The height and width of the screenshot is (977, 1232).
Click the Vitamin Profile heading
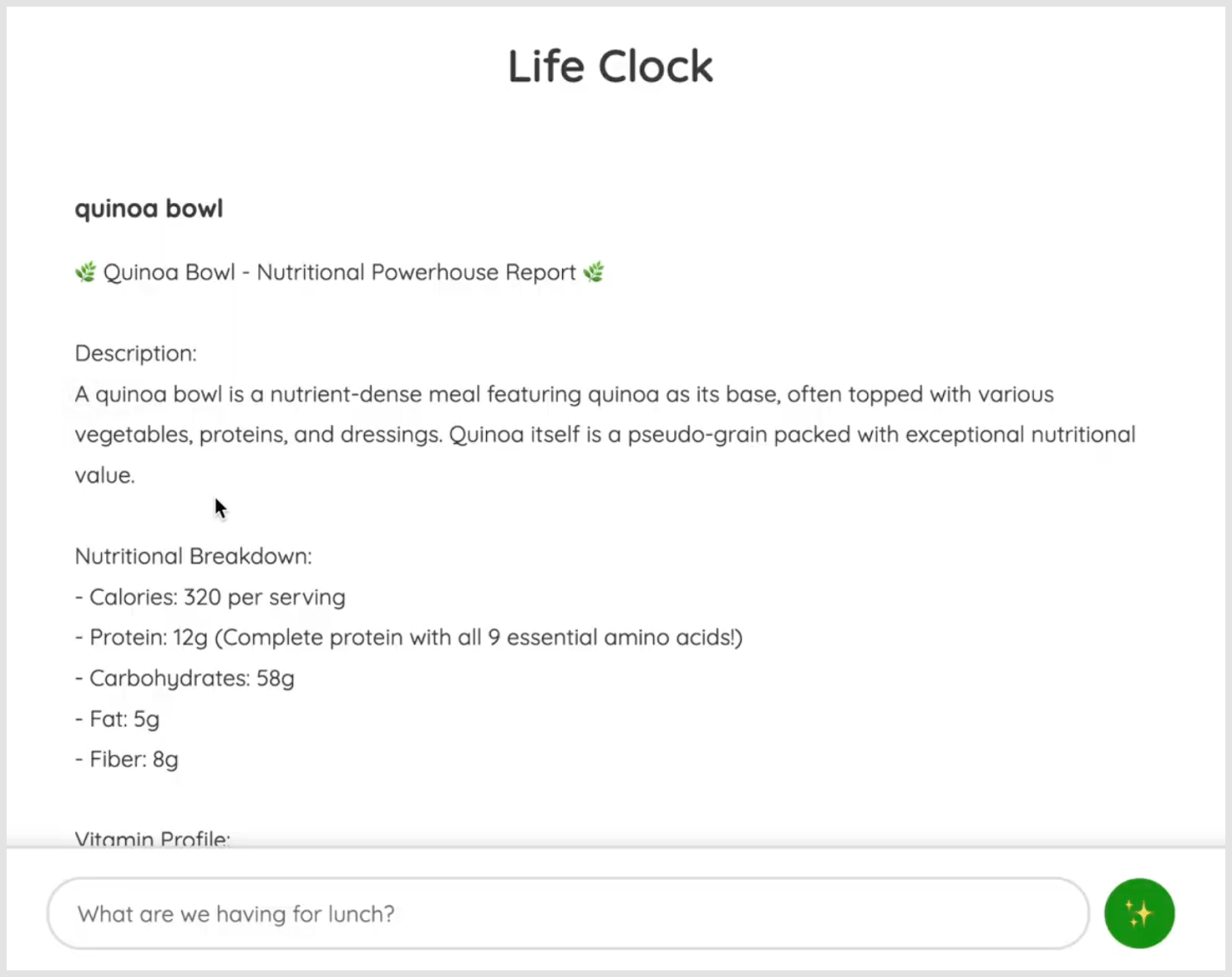point(152,838)
